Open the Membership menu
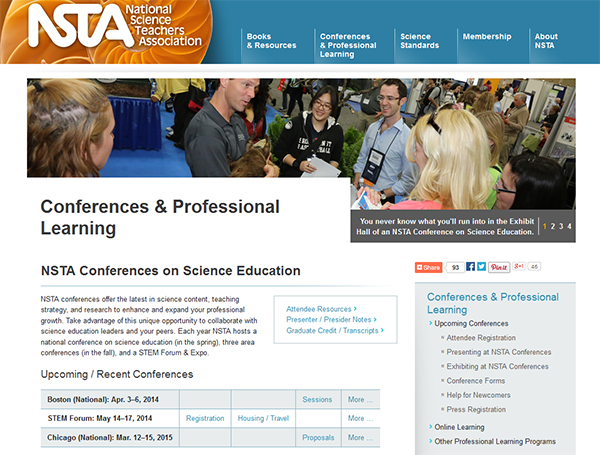The image size is (600, 455). (487, 37)
